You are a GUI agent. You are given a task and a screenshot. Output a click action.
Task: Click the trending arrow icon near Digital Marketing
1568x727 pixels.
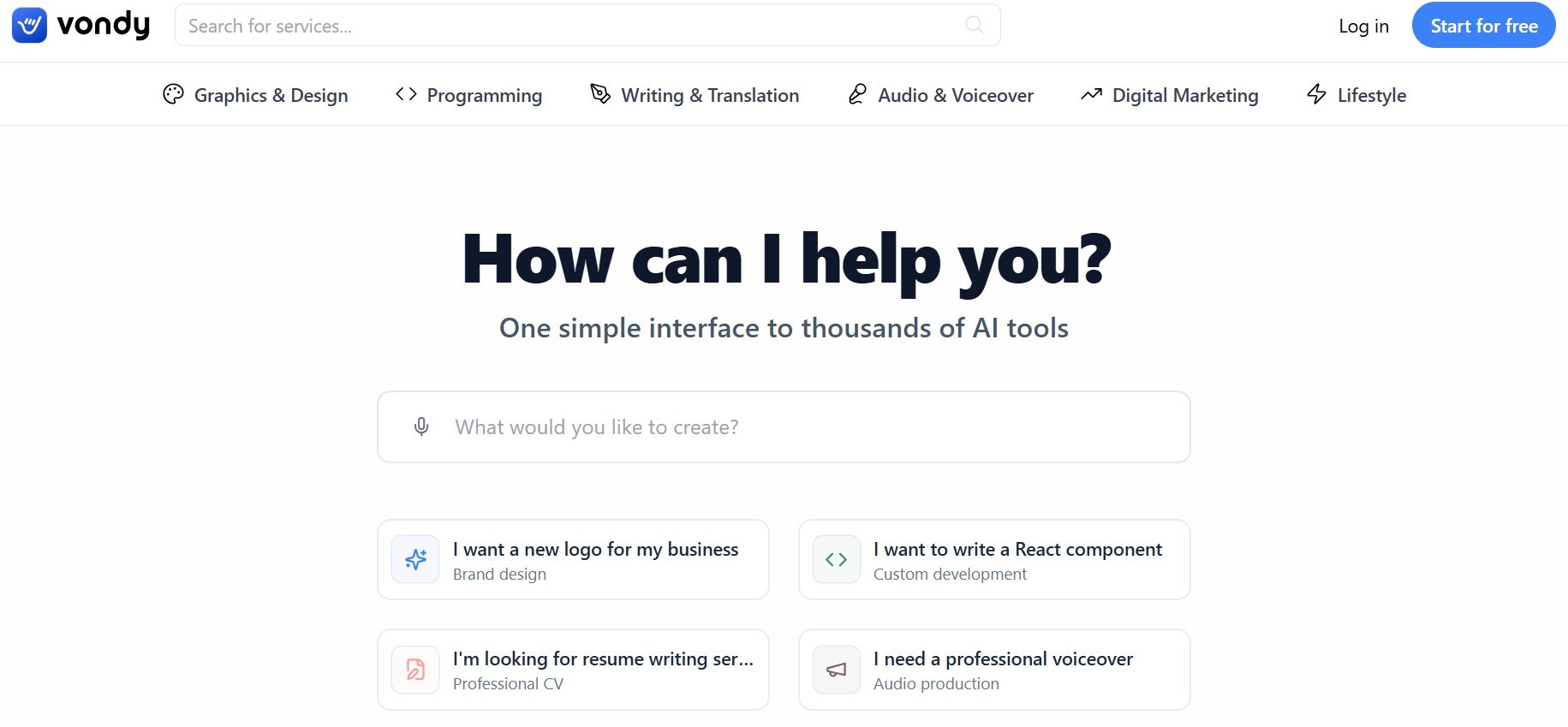[x=1090, y=94]
